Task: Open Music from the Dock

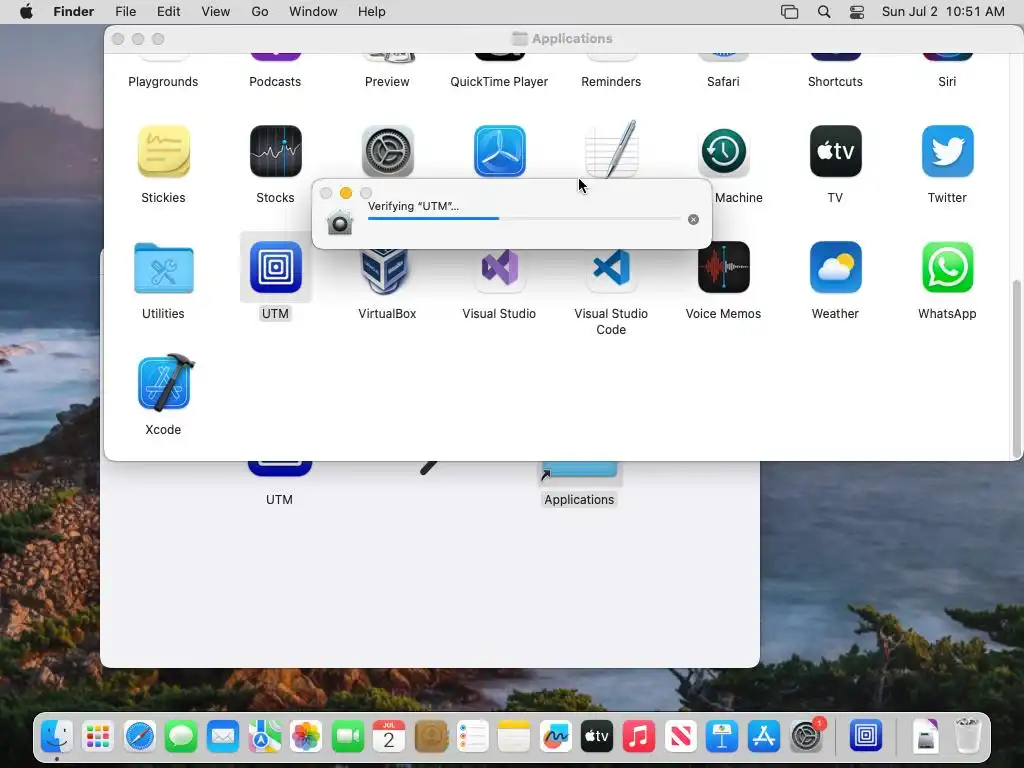Action: (639, 737)
